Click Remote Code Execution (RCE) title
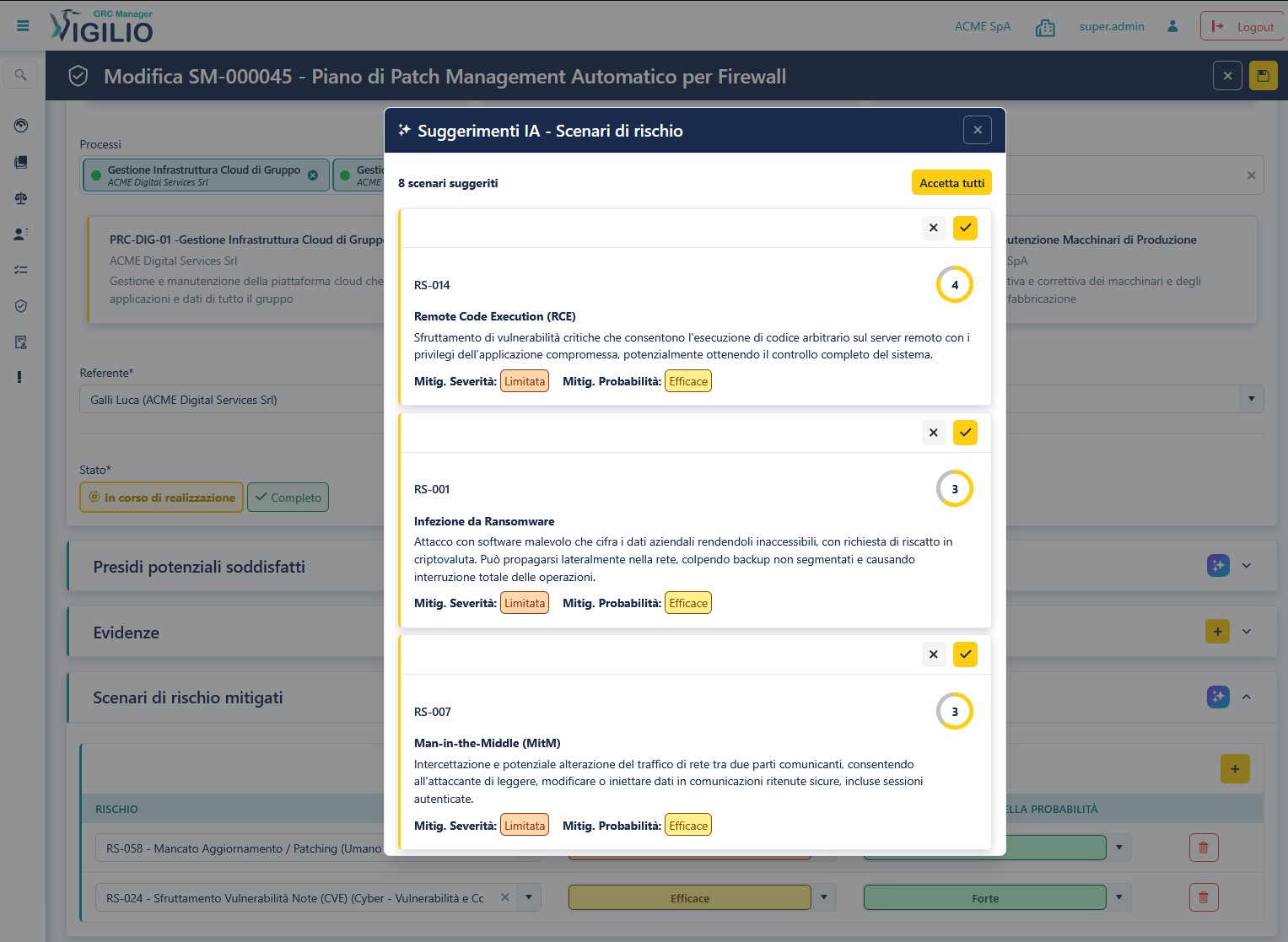 (495, 316)
